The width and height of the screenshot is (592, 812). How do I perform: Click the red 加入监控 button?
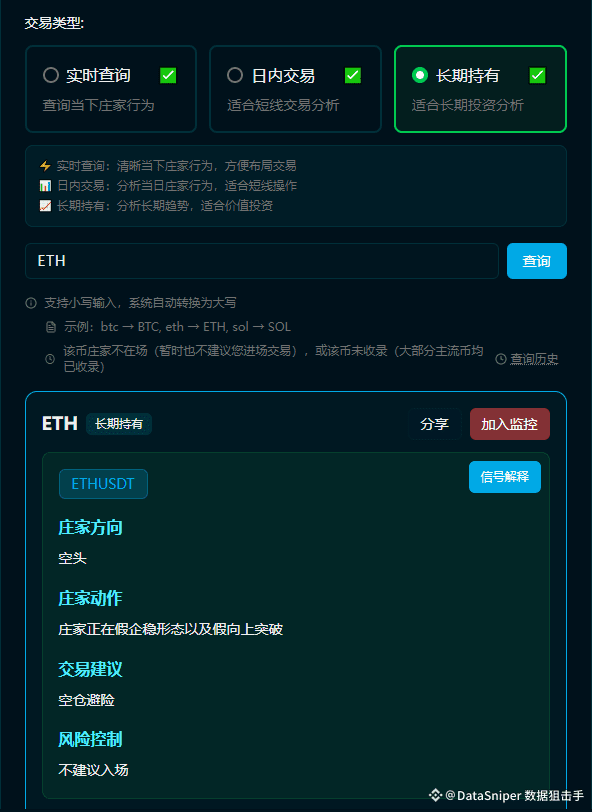click(x=510, y=424)
